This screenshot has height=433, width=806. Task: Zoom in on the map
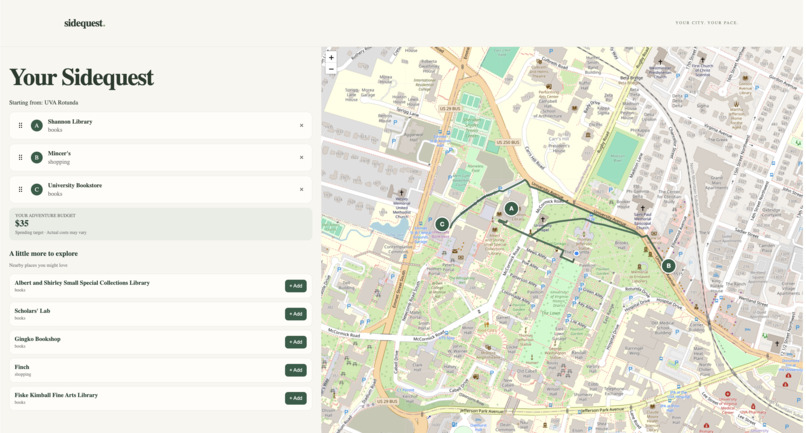pos(331,58)
